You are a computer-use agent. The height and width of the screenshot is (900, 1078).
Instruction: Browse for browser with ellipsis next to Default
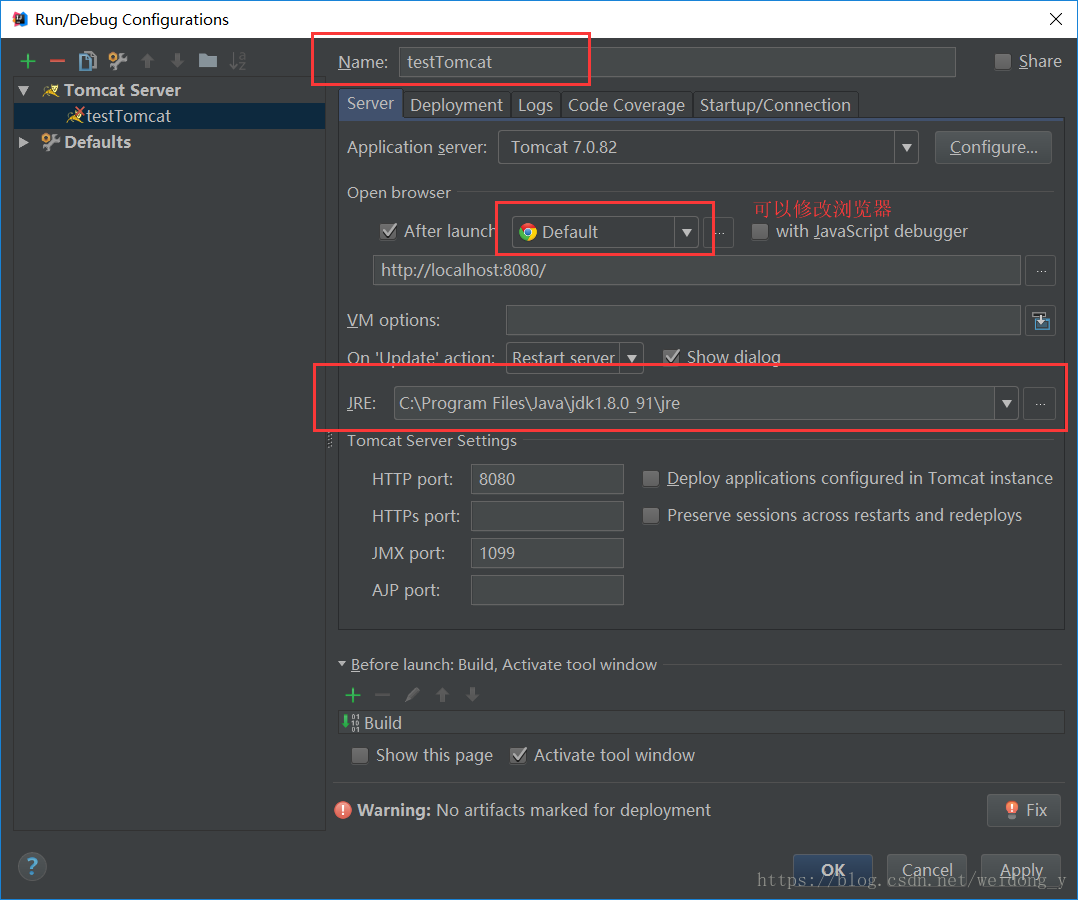(718, 232)
